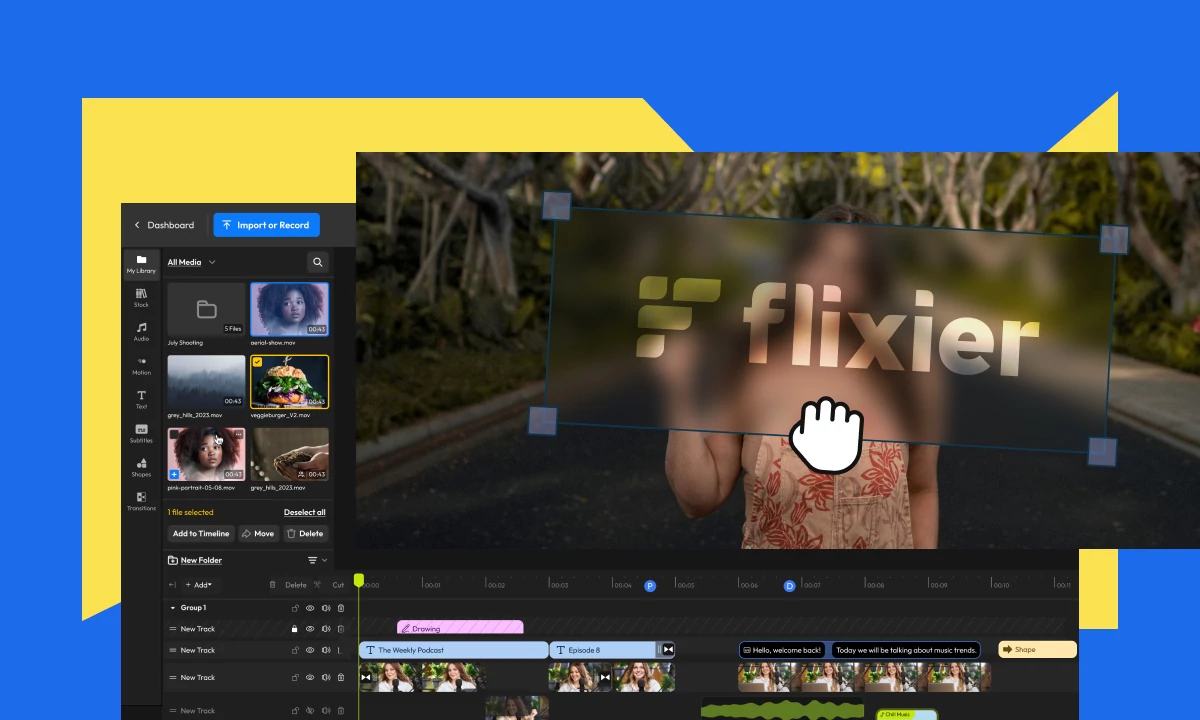Select the veggieburger_V2.mov thumbnail
This screenshot has height=720, width=1200.
tap(289, 382)
